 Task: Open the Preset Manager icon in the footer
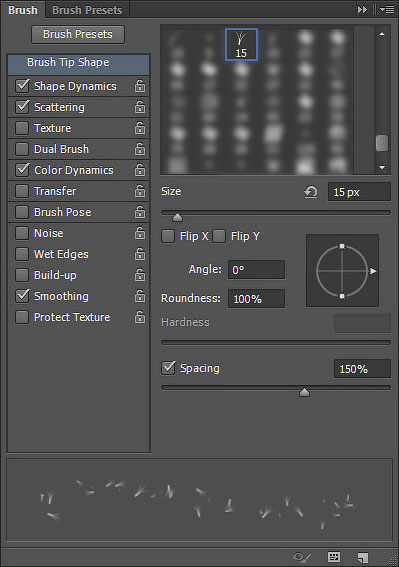coord(334,557)
